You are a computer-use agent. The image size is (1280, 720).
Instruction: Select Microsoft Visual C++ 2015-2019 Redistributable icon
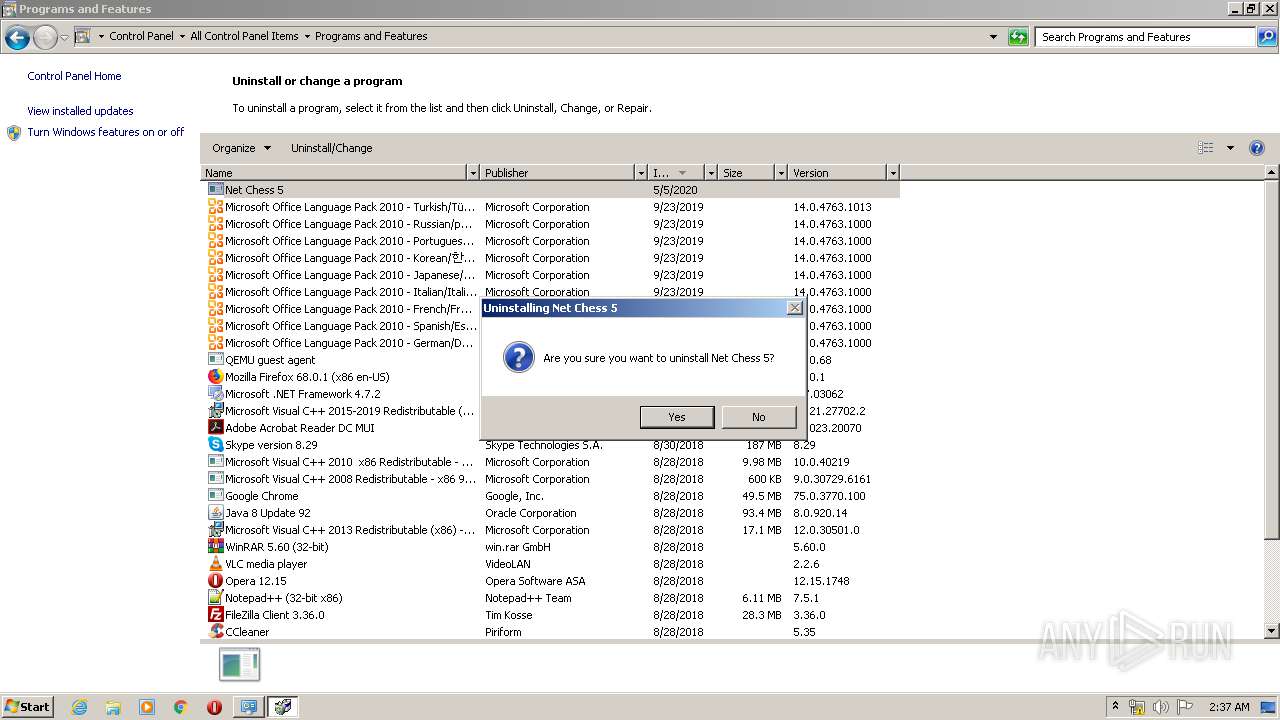pyautogui.click(x=215, y=411)
